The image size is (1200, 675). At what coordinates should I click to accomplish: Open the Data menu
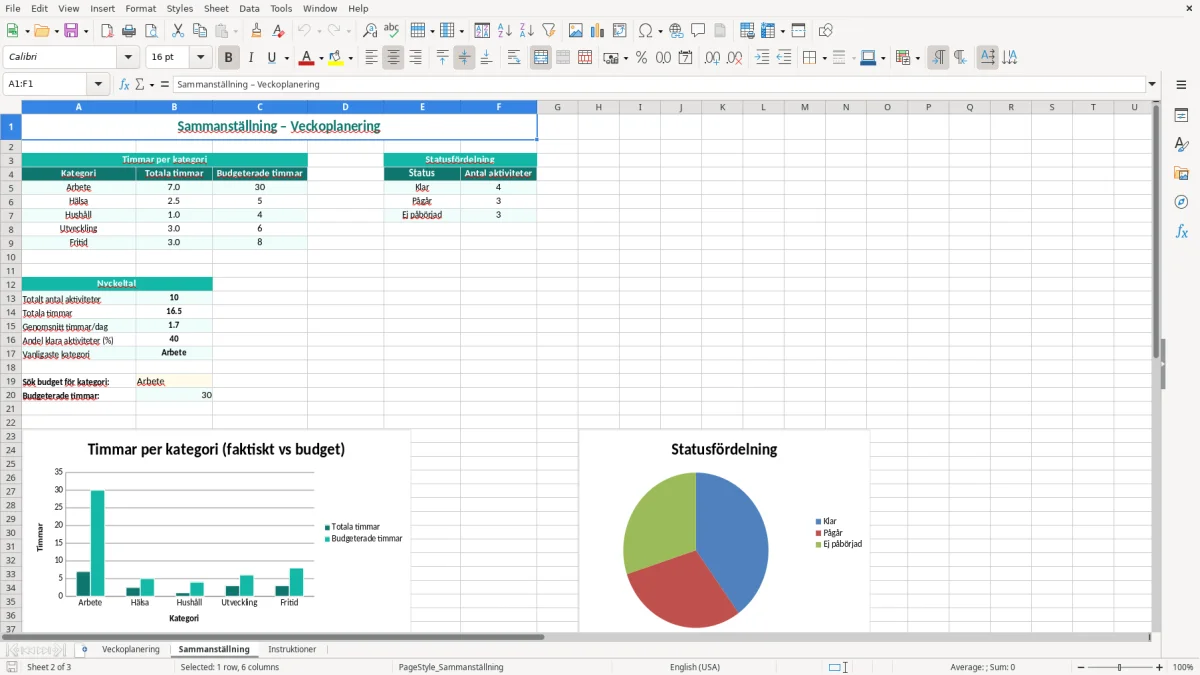click(249, 8)
